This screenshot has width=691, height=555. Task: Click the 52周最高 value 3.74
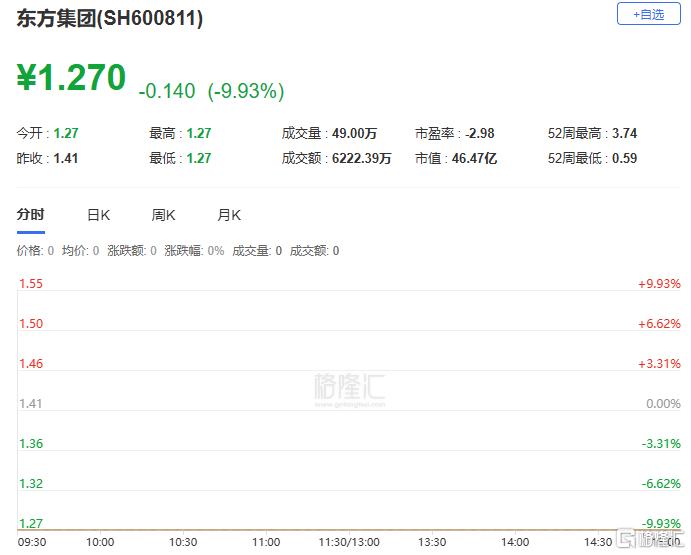tap(624, 133)
